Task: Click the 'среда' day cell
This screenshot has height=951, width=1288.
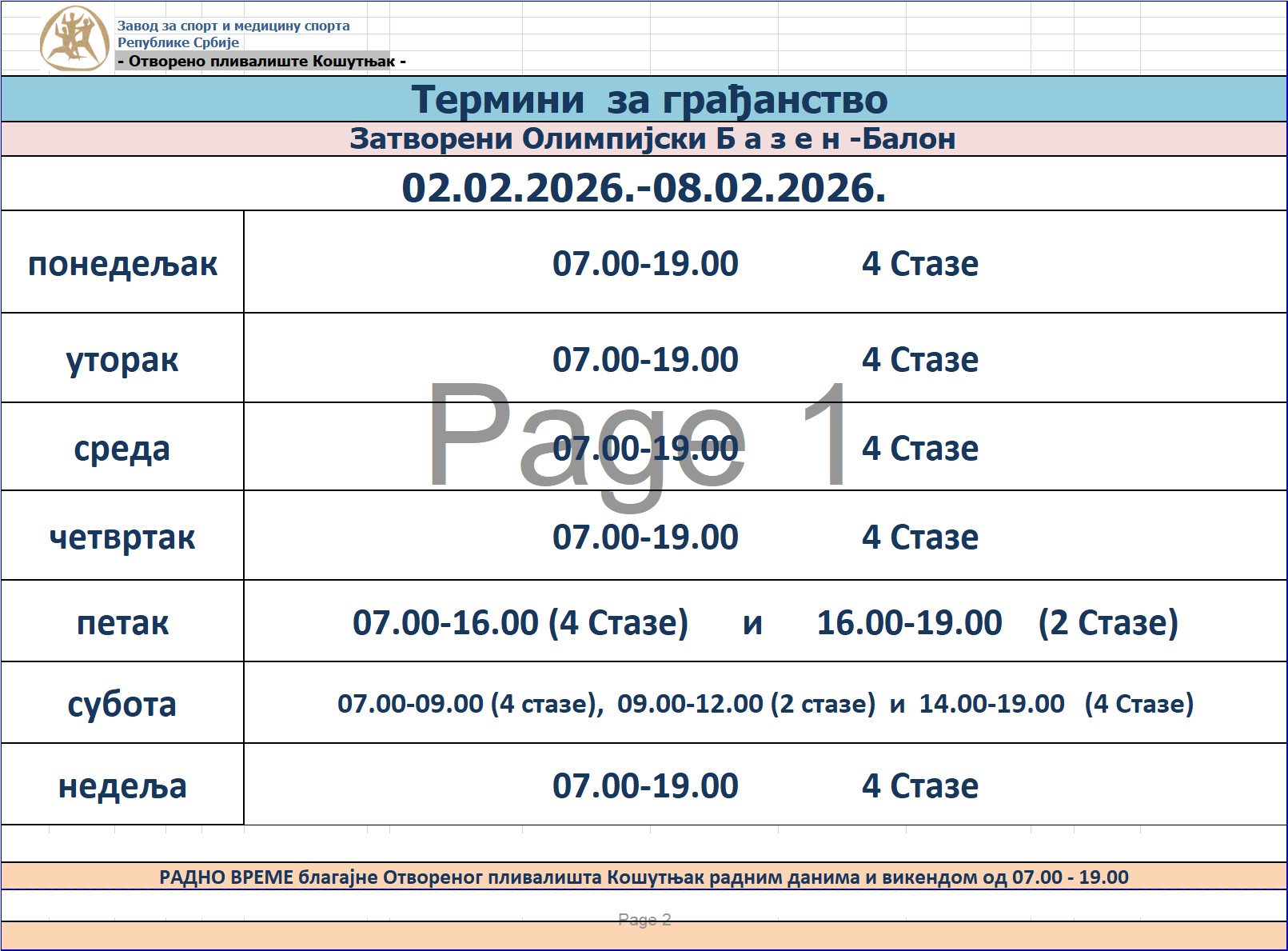Action: [122, 448]
